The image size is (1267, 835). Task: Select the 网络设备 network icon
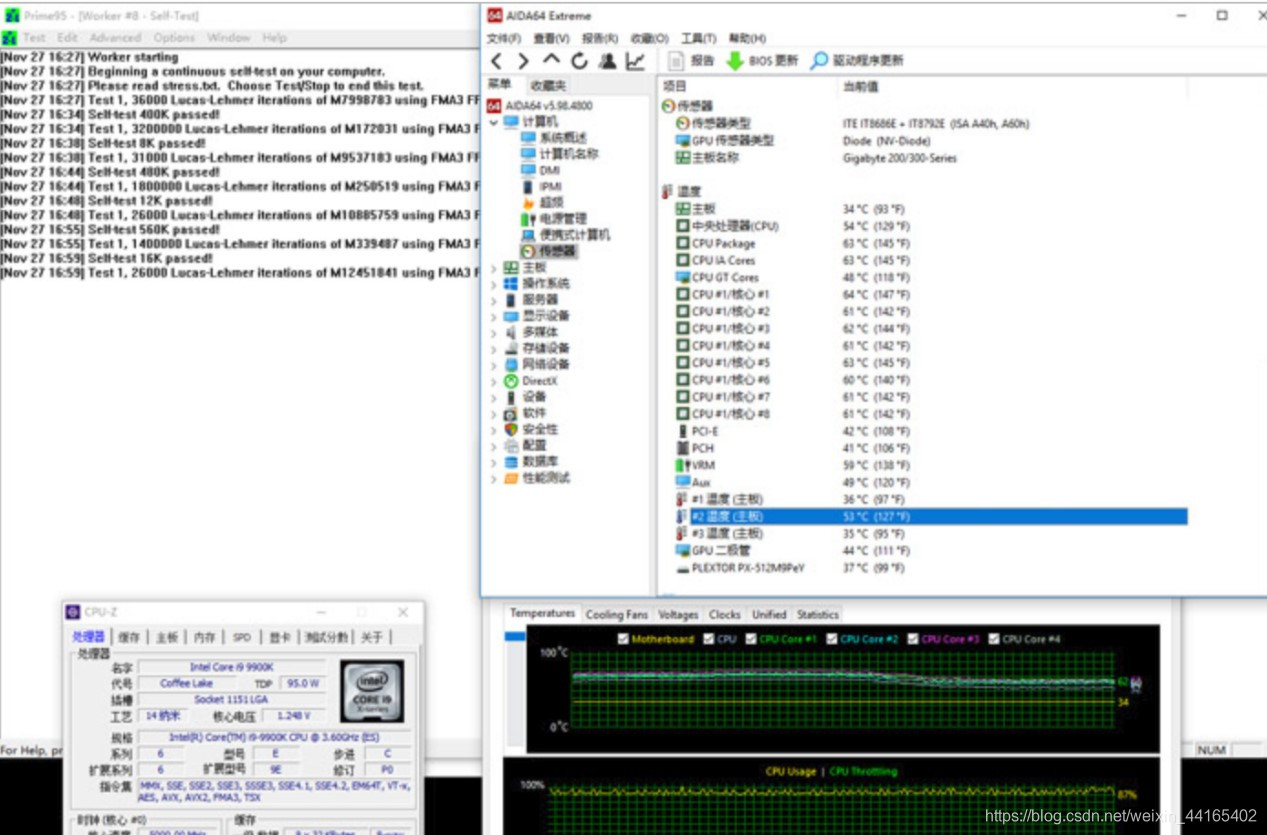click(x=511, y=365)
